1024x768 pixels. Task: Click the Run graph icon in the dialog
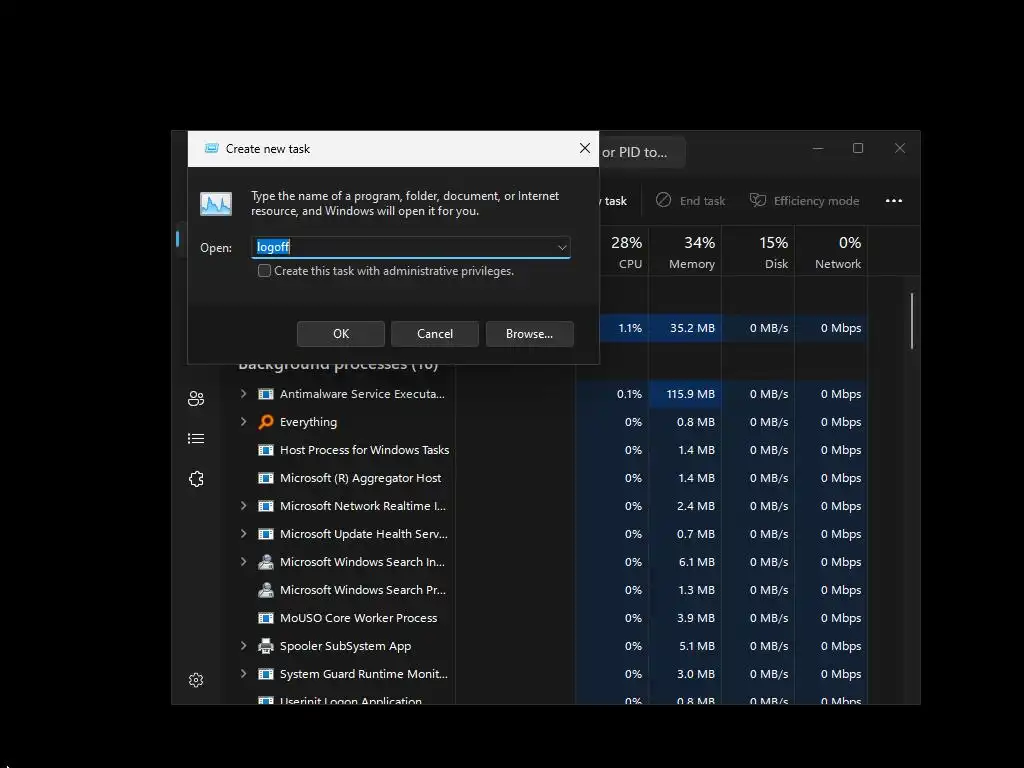pyautogui.click(x=216, y=204)
